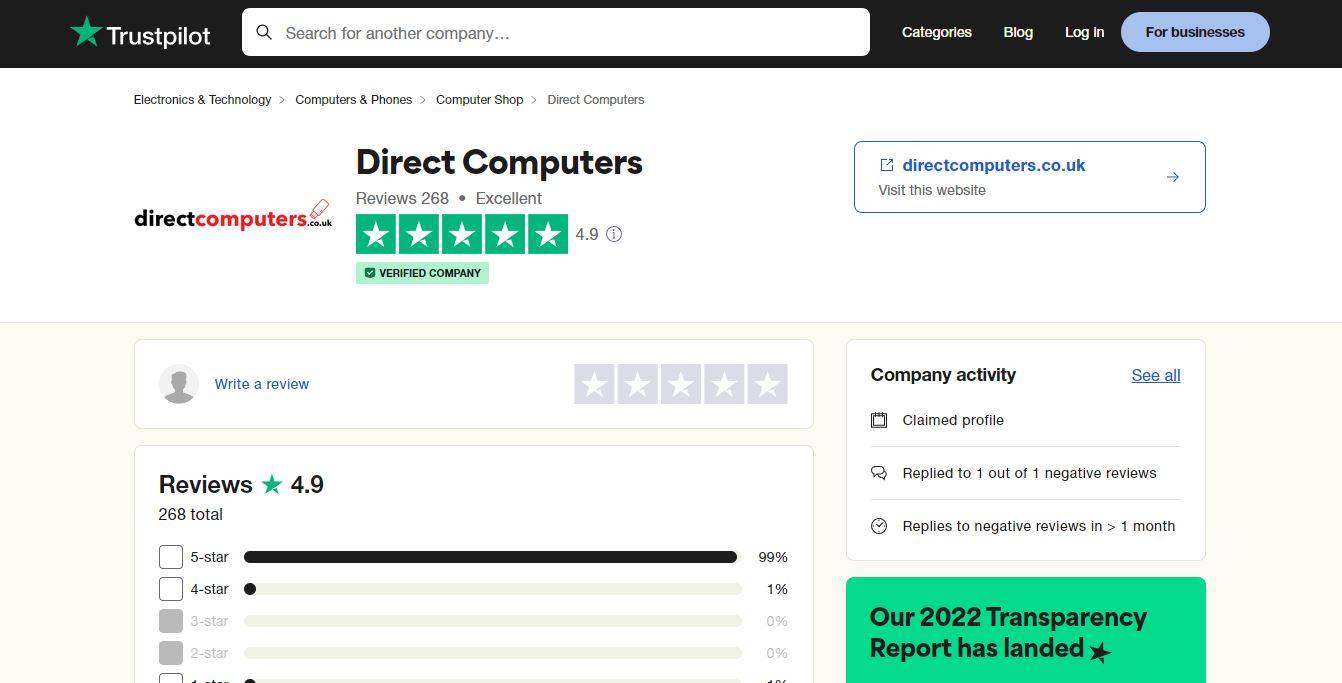Rate four stars in review box
This screenshot has width=1342, height=683.
(724, 384)
